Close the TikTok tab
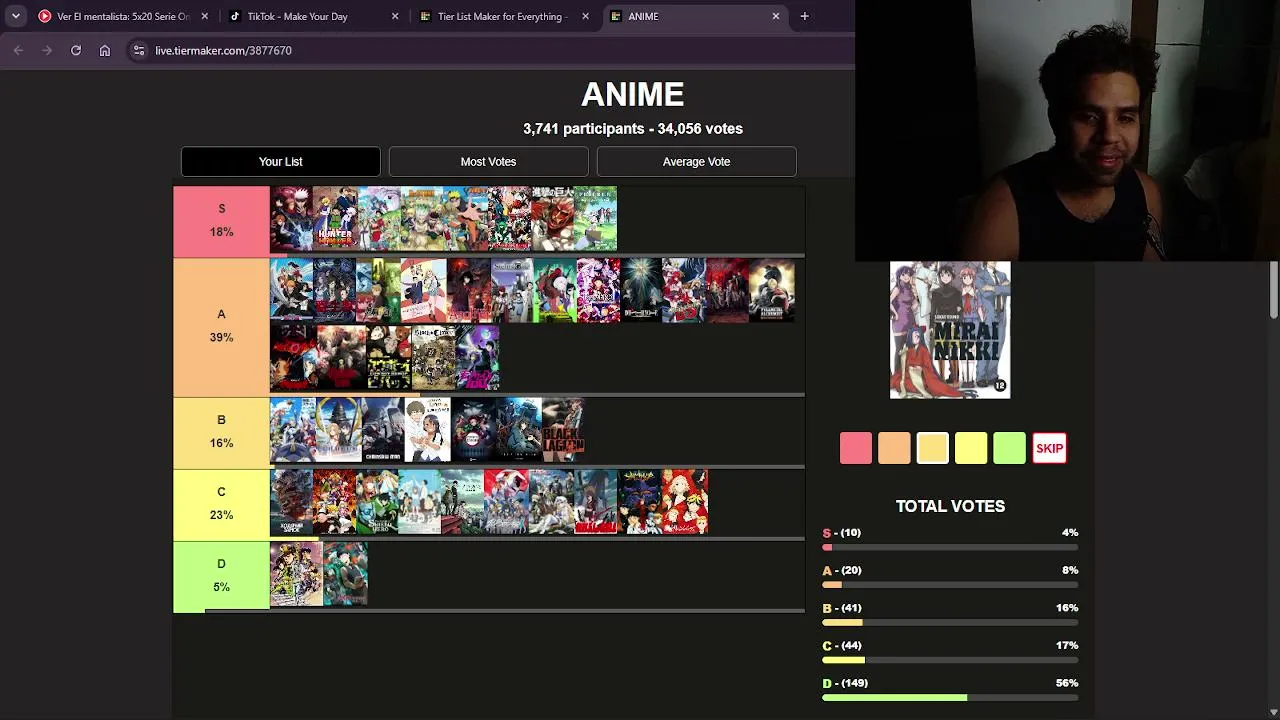1280x720 pixels. (395, 16)
